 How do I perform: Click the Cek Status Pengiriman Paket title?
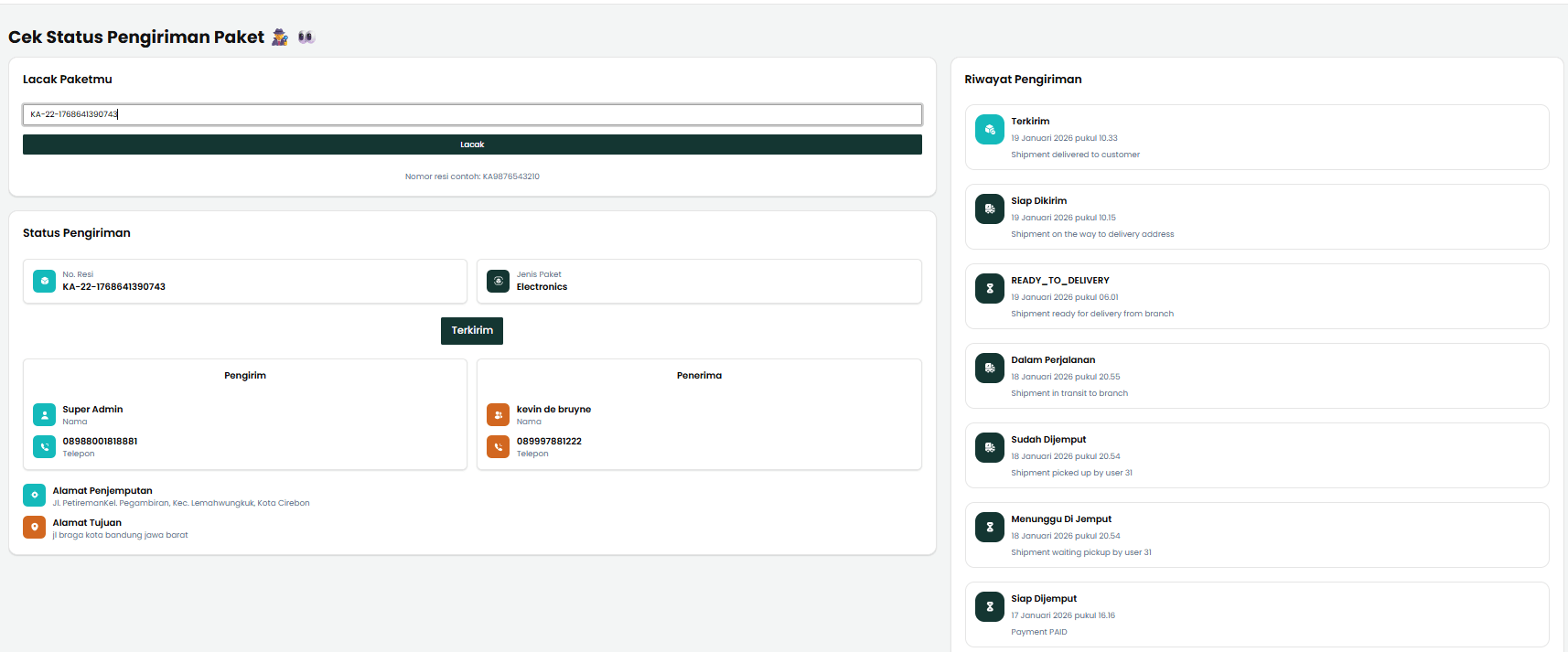tap(136, 37)
